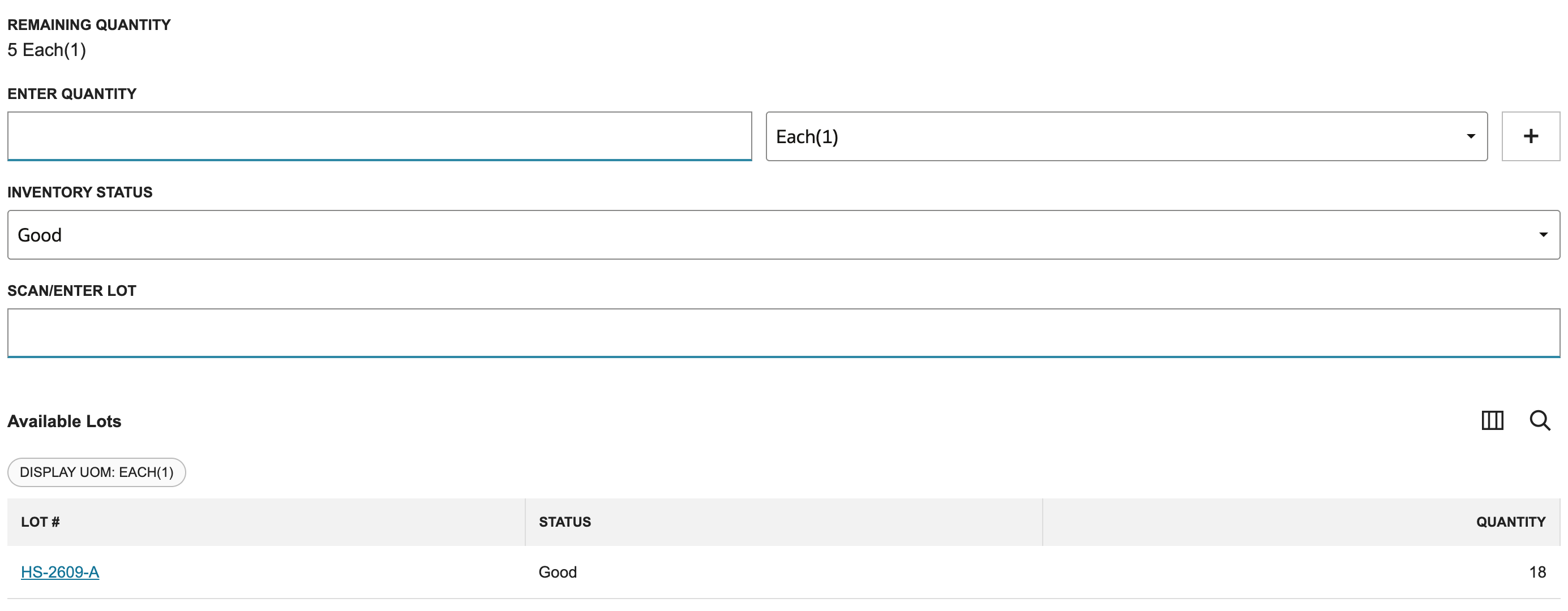
Task: Click the ENTER QUANTITY label
Action: pos(72,94)
